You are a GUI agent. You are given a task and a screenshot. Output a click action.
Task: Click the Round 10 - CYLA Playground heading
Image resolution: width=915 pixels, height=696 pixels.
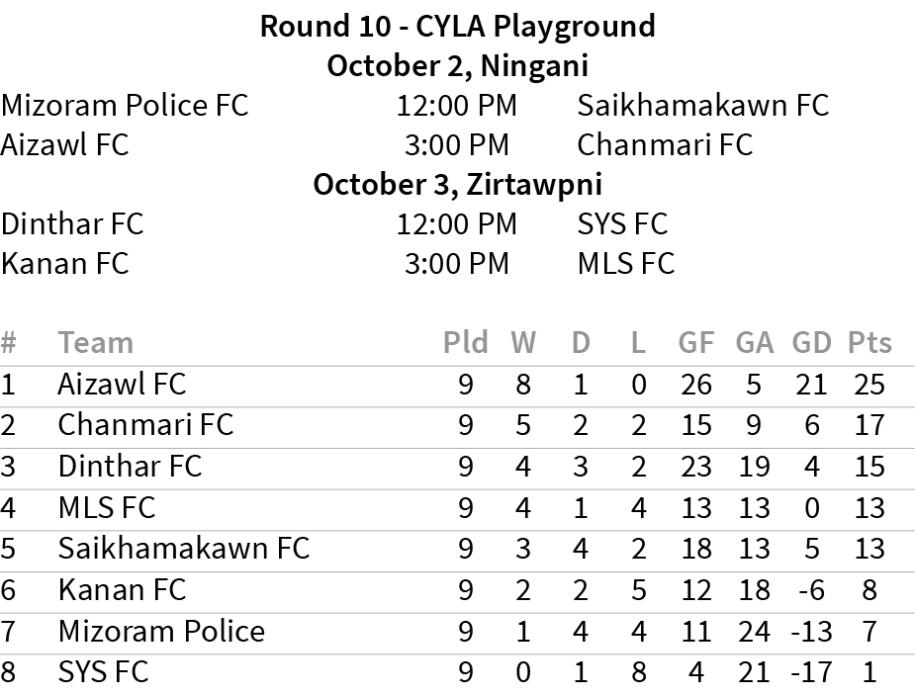pos(458,26)
